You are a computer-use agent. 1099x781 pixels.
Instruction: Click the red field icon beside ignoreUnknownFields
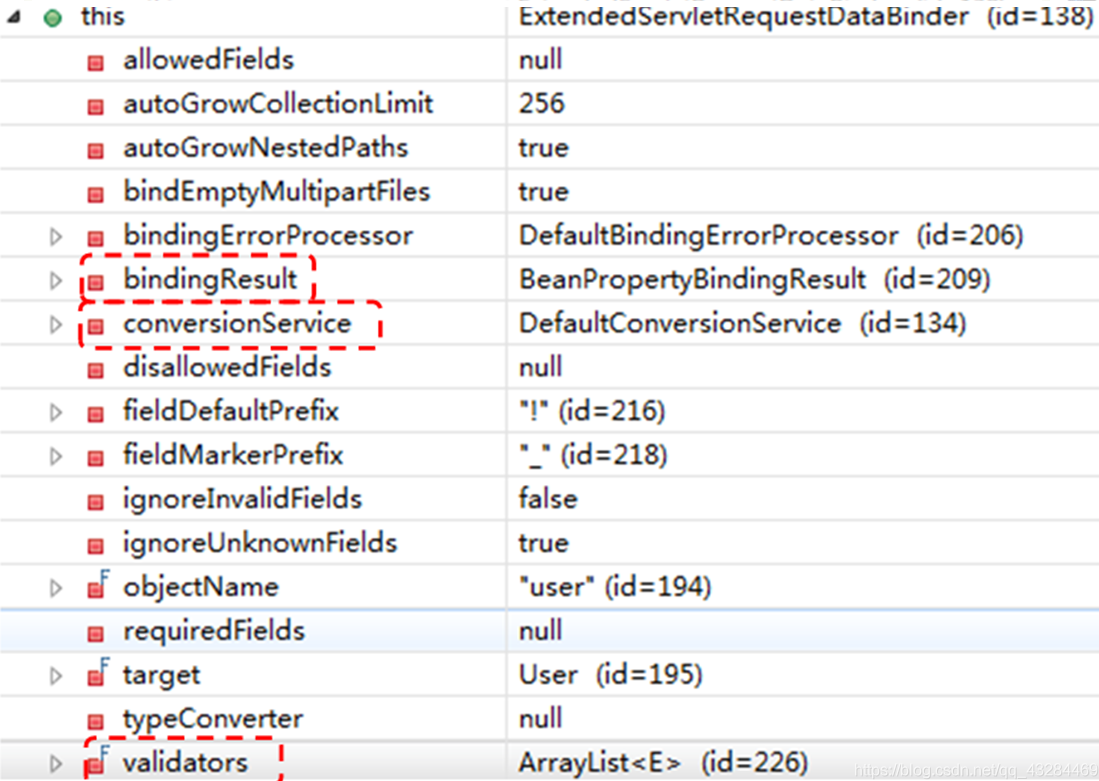pos(96,546)
